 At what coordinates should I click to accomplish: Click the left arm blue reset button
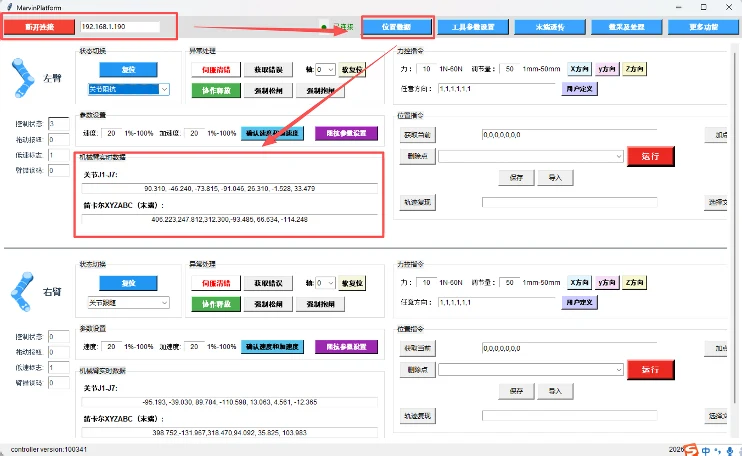(128, 70)
